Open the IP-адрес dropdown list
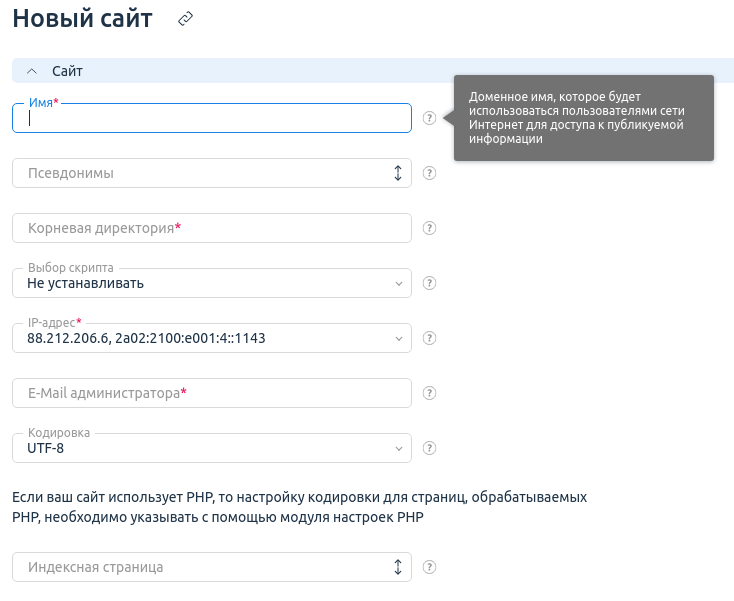Screen dimensions: 734x601 [x=212, y=338]
